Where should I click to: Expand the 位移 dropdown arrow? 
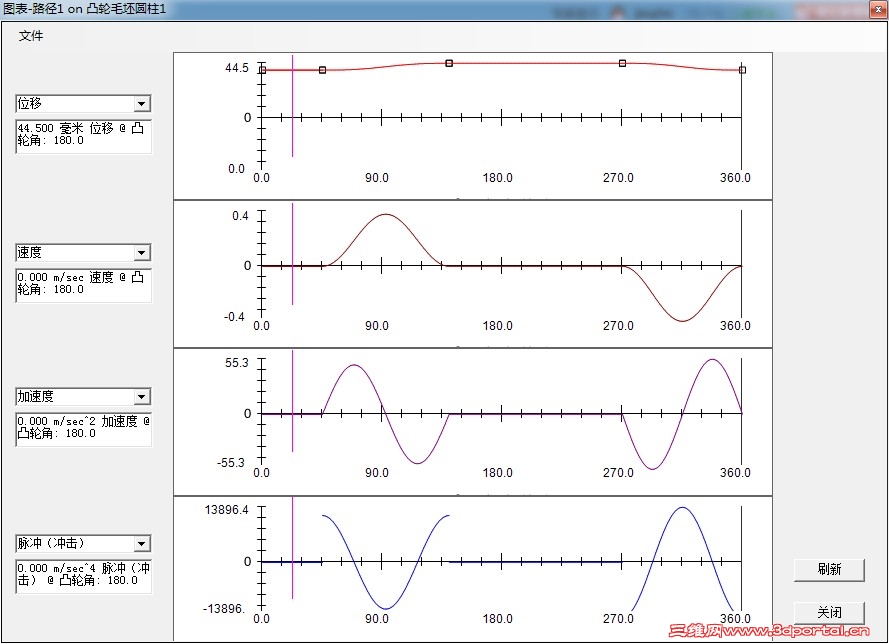click(x=142, y=104)
